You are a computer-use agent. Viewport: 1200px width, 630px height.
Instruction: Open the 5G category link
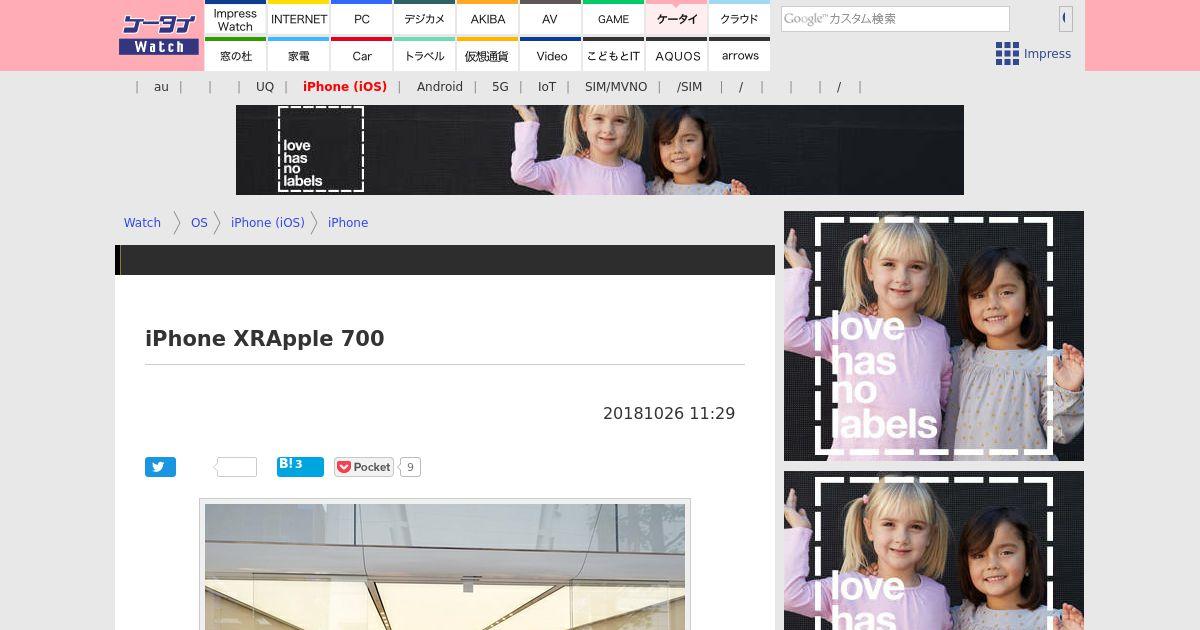click(x=500, y=87)
